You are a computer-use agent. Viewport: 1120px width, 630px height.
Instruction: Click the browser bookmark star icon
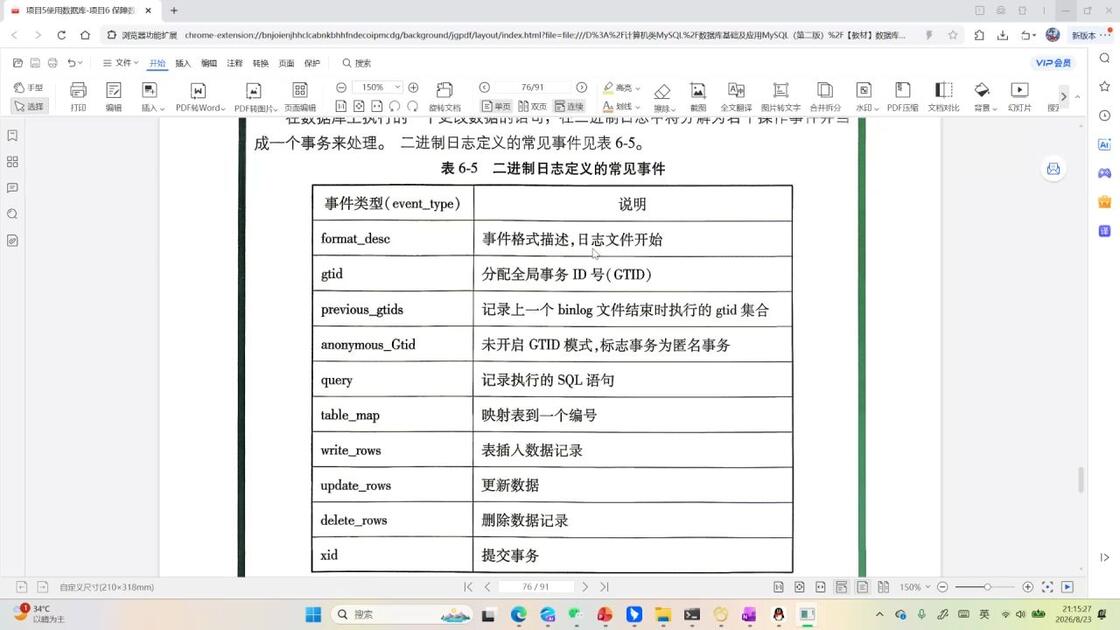click(x=953, y=35)
